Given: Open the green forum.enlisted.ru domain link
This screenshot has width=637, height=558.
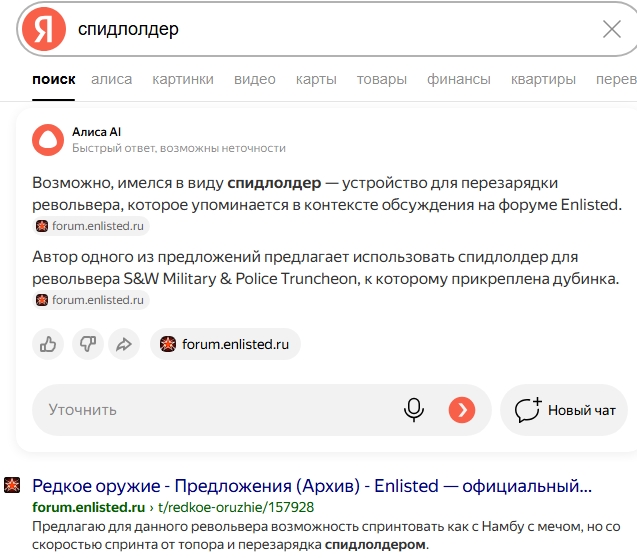Looking at the screenshot, I should pos(89,507).
